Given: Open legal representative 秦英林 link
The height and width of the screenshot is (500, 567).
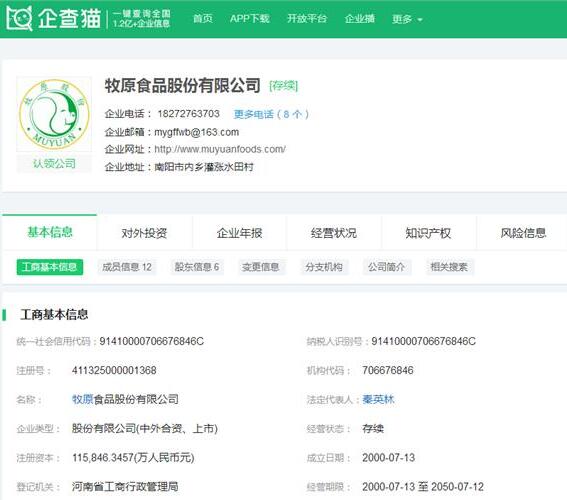Looking at the screenshot, I should point(378,399).
